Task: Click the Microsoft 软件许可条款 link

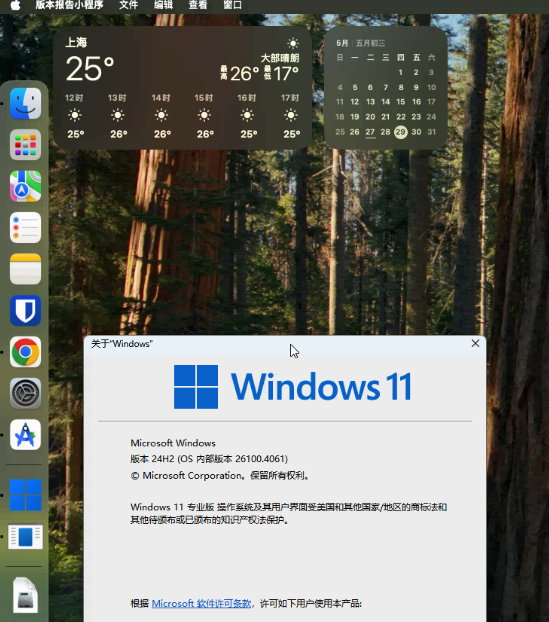Action: point(201,603)
